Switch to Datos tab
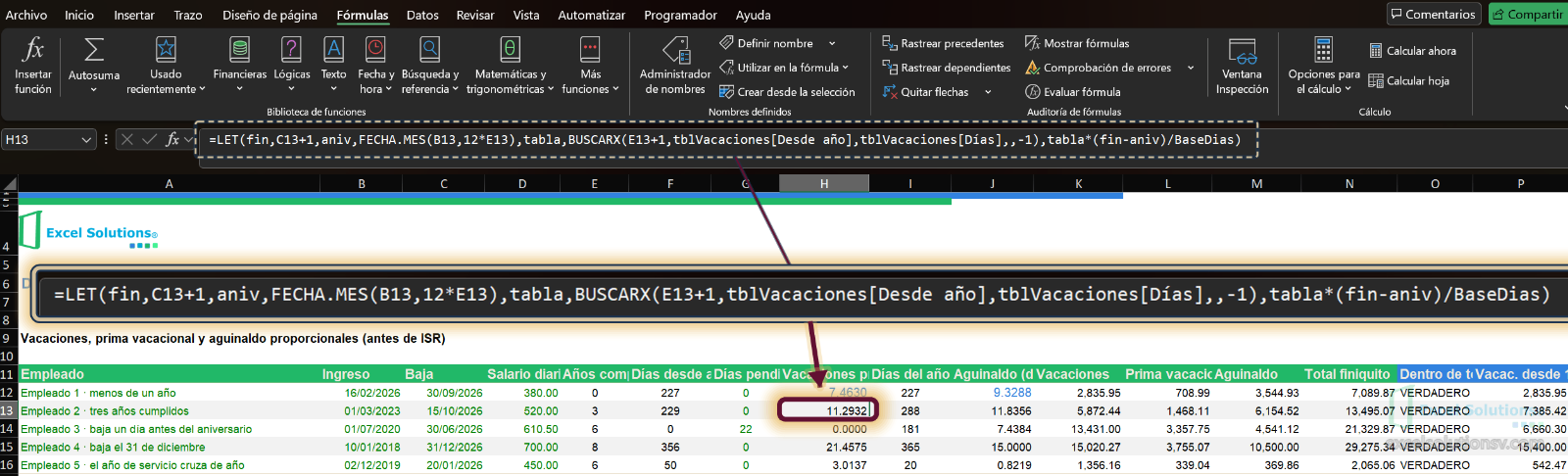 click(x=422, y=15)
